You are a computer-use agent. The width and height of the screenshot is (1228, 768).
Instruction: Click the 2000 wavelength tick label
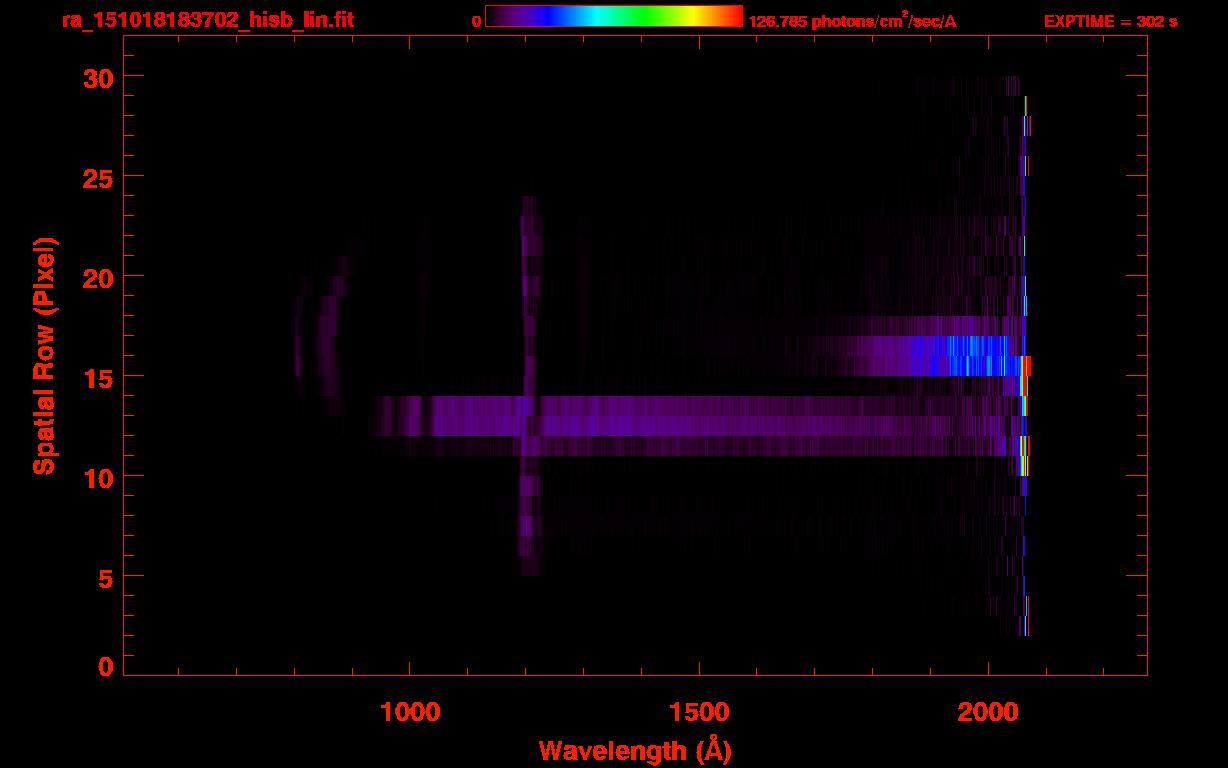(x=988, y=712)
